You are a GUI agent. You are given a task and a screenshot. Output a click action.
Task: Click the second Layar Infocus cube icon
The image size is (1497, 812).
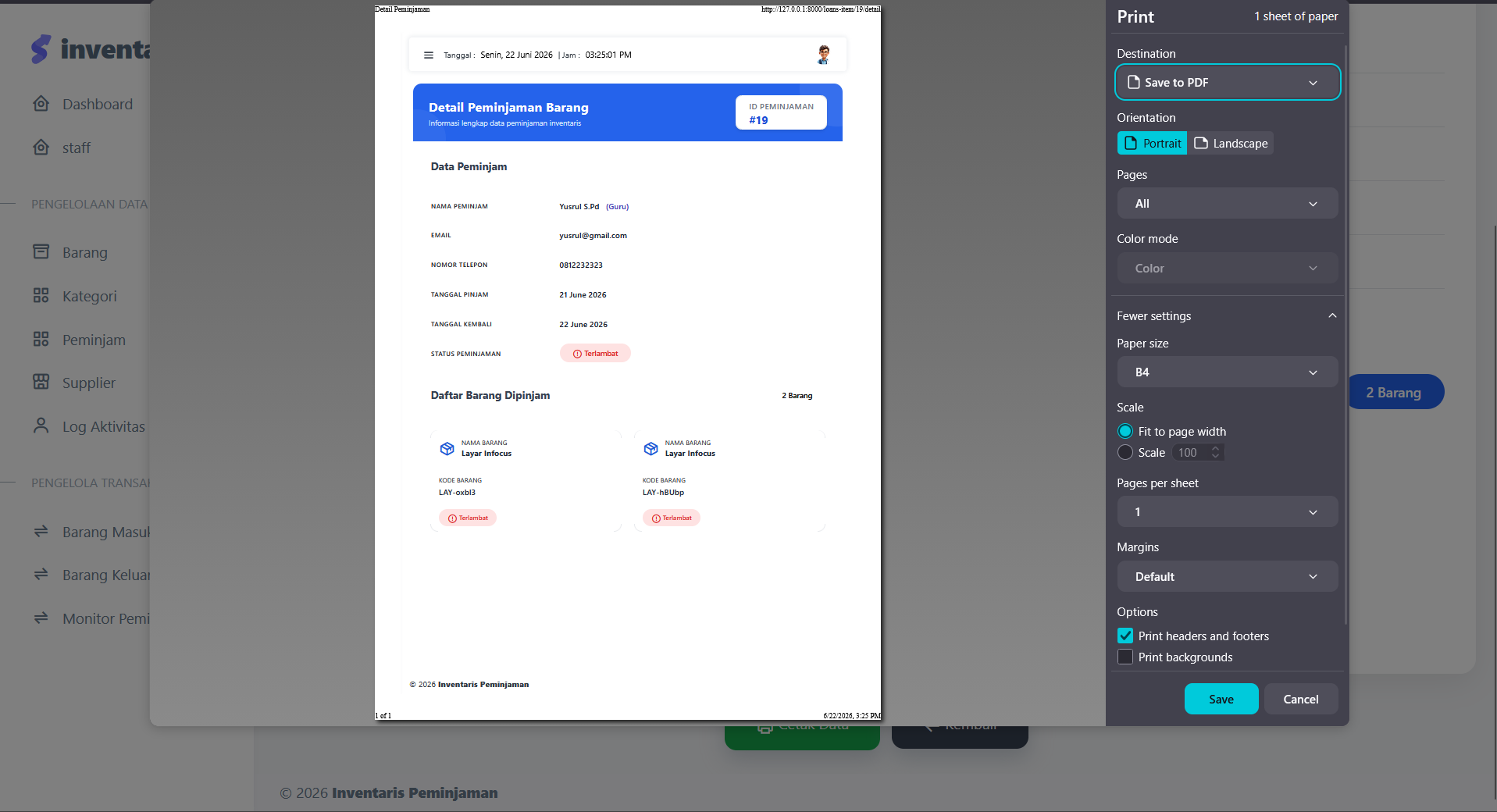click(x=650, y=448)
